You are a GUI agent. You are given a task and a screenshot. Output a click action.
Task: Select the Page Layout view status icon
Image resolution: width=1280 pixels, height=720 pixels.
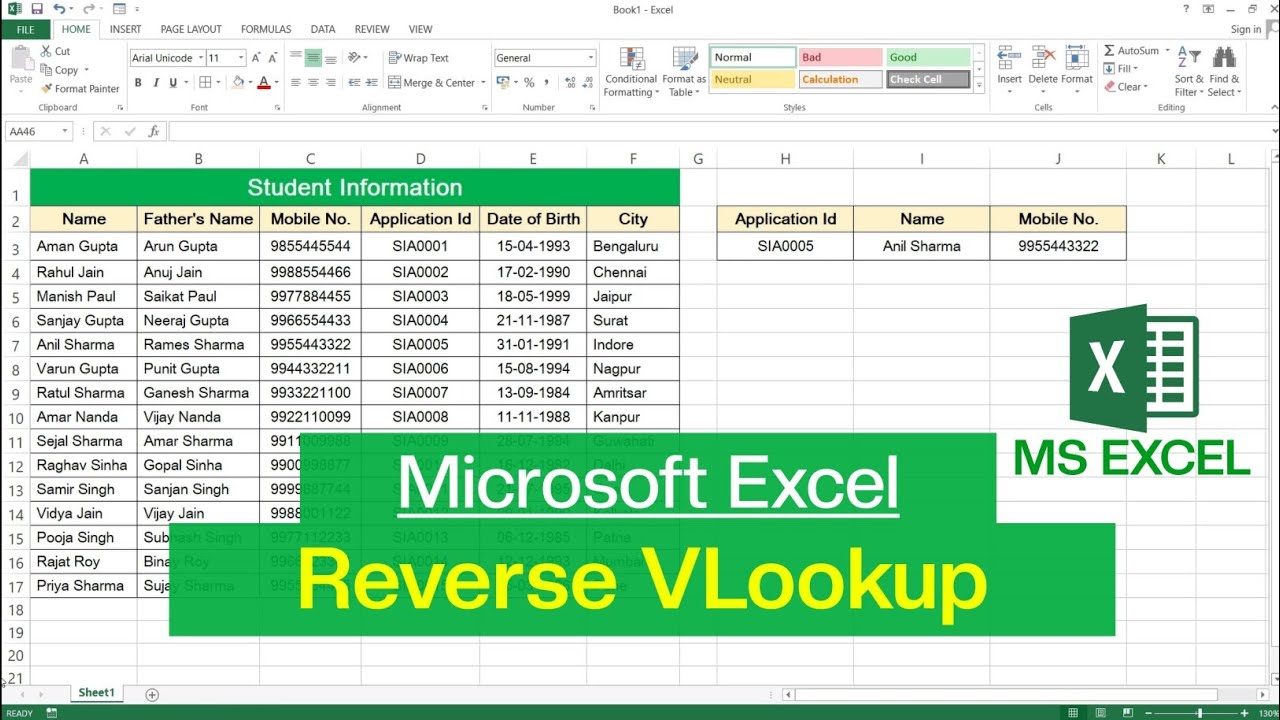point(1101,713)
